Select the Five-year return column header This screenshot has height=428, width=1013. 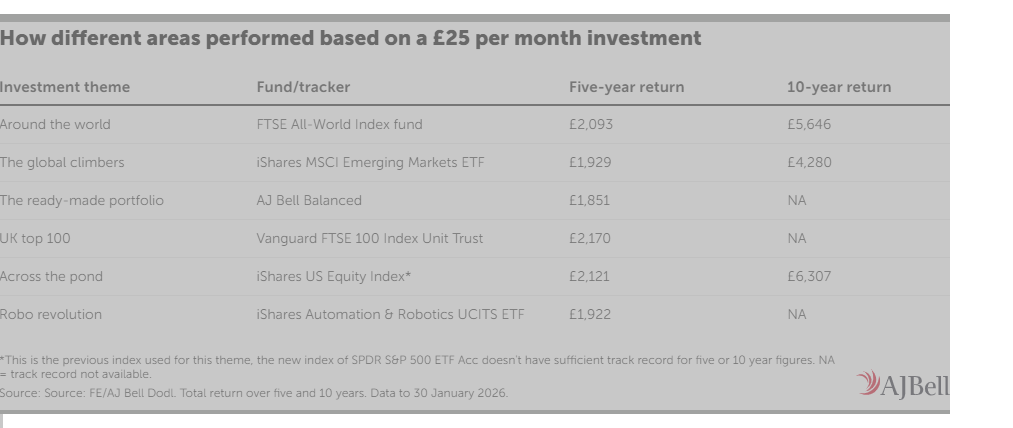click(x=626, y=87)
